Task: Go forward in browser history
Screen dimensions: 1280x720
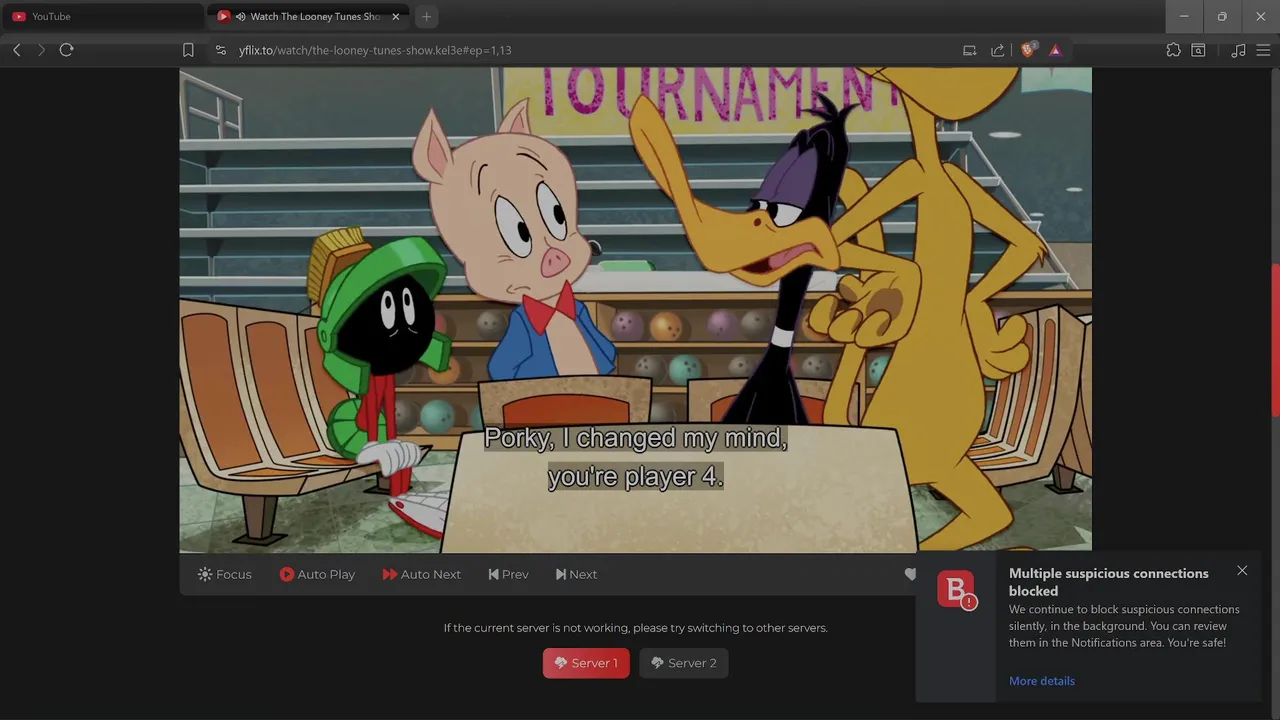Action: (41, 50)
